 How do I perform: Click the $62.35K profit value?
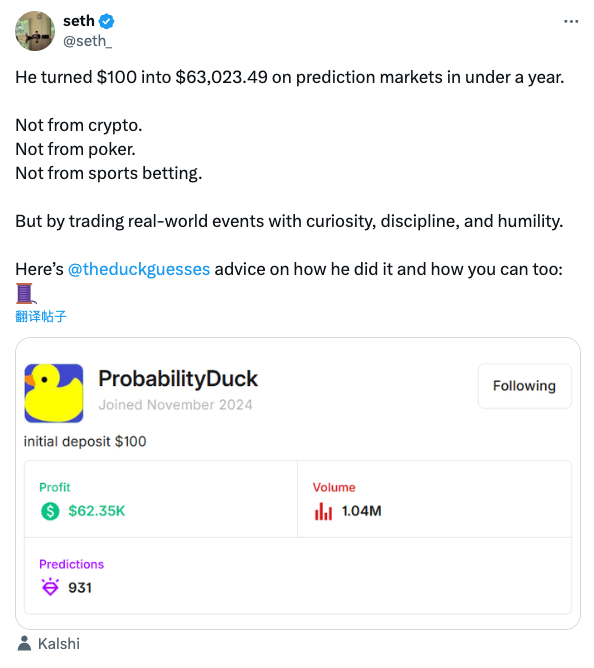coord(97,511)
